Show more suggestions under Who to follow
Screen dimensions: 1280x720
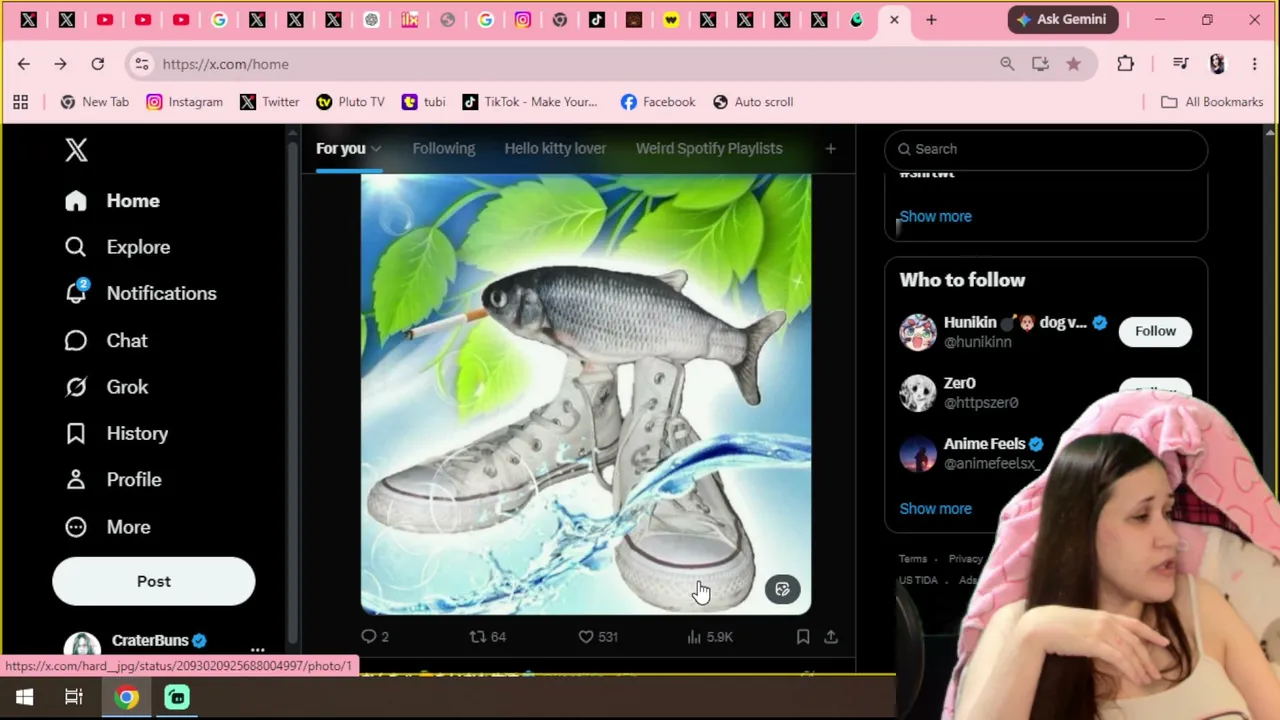(935, 509)
